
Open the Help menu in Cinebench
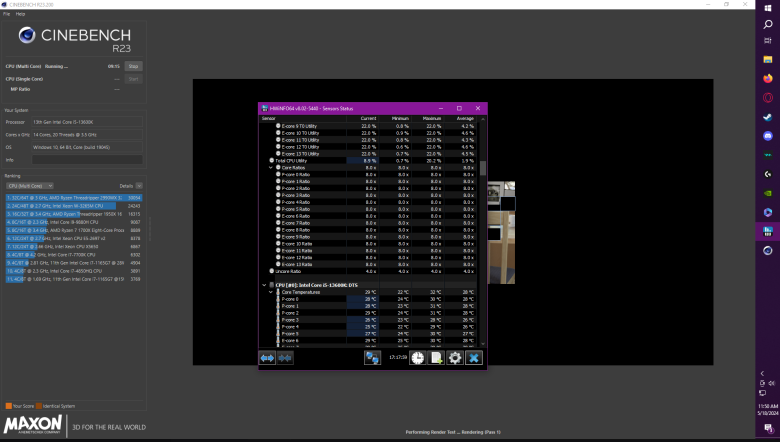tap(20, 14)
